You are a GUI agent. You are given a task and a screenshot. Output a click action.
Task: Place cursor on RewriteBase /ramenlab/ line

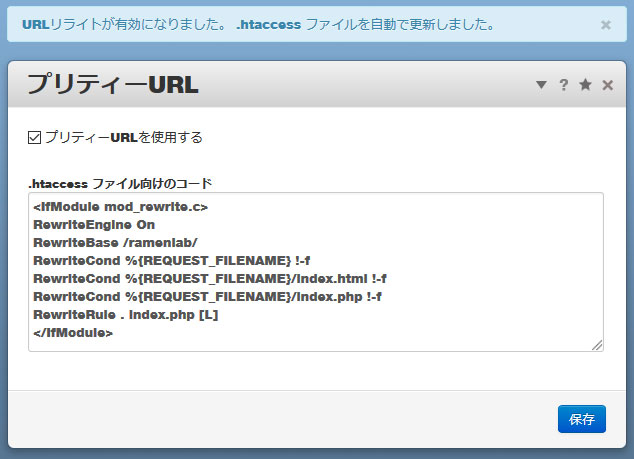(x=115, y=243)
